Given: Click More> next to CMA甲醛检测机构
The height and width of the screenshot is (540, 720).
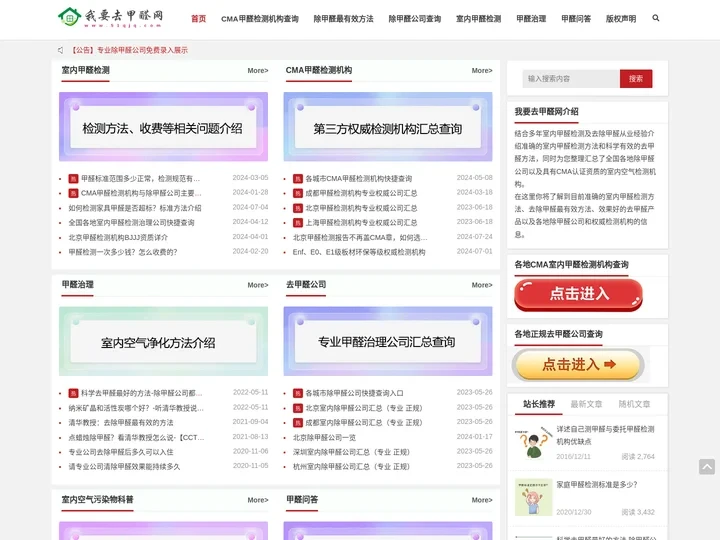Looking at the screenshot, I should click(x=482, y=71).
